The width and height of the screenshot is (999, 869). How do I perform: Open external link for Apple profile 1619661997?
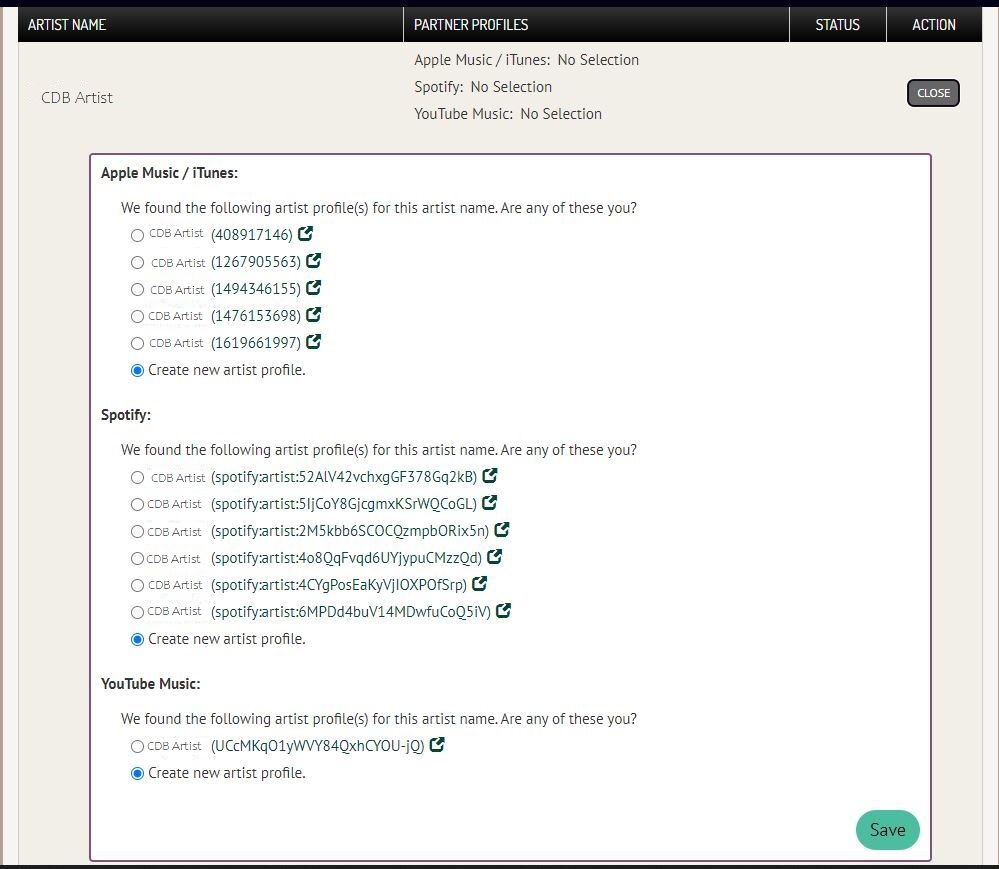click(314, 342)
